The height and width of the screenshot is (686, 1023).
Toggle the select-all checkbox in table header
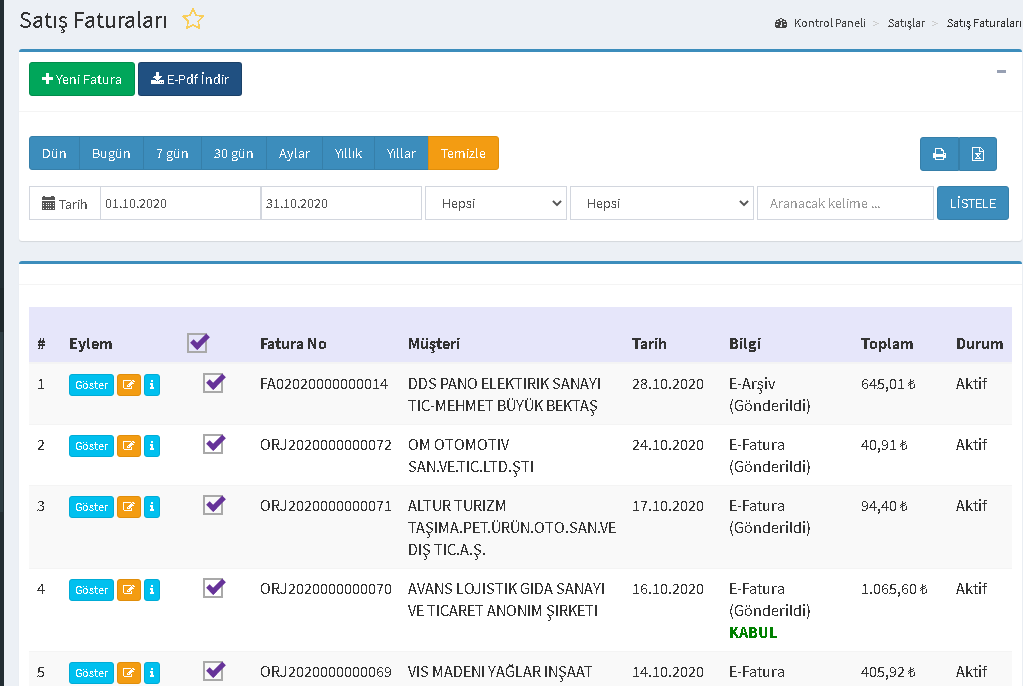[198, 343]
